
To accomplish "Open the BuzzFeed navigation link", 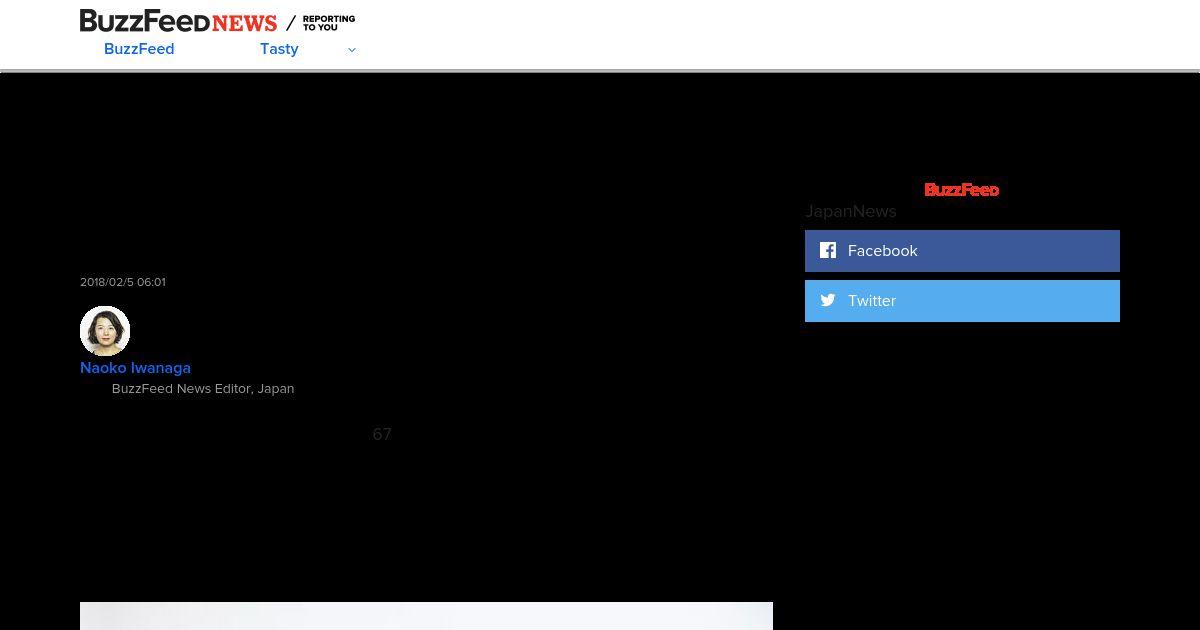I will [x=139, y=49].
